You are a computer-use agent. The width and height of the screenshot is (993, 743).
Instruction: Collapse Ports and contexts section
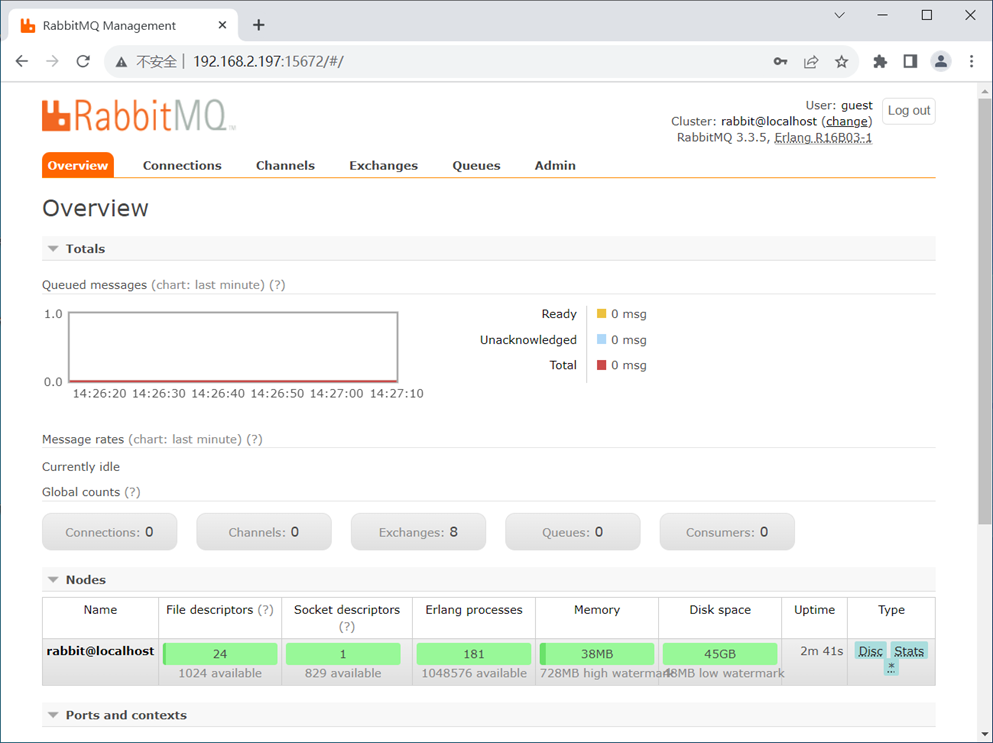point(53,715)
